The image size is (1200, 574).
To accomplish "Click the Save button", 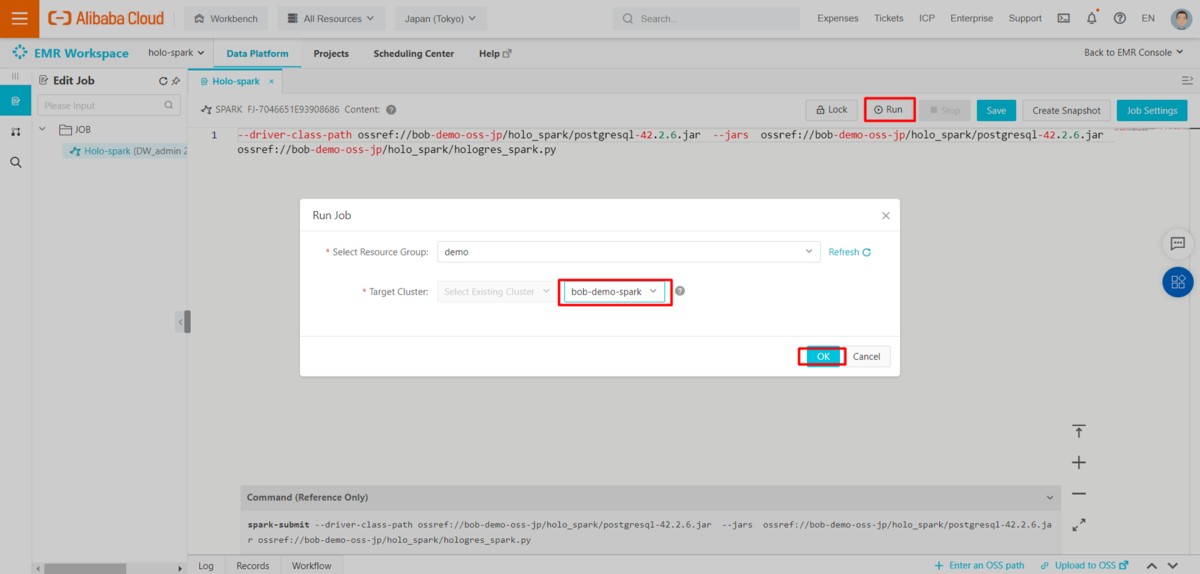I will [x=996, y=110].
